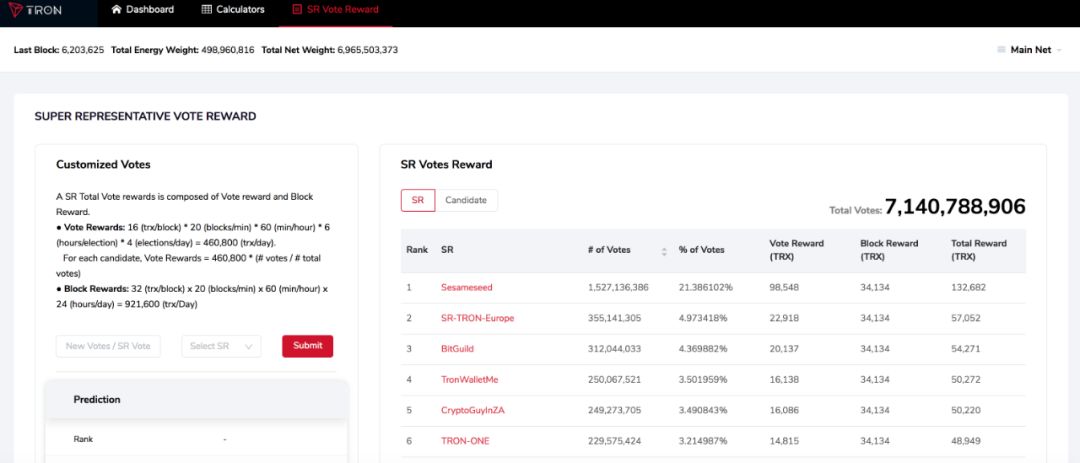Click vote count 312,044,033
1080x463 pixels.
[615, 349]
